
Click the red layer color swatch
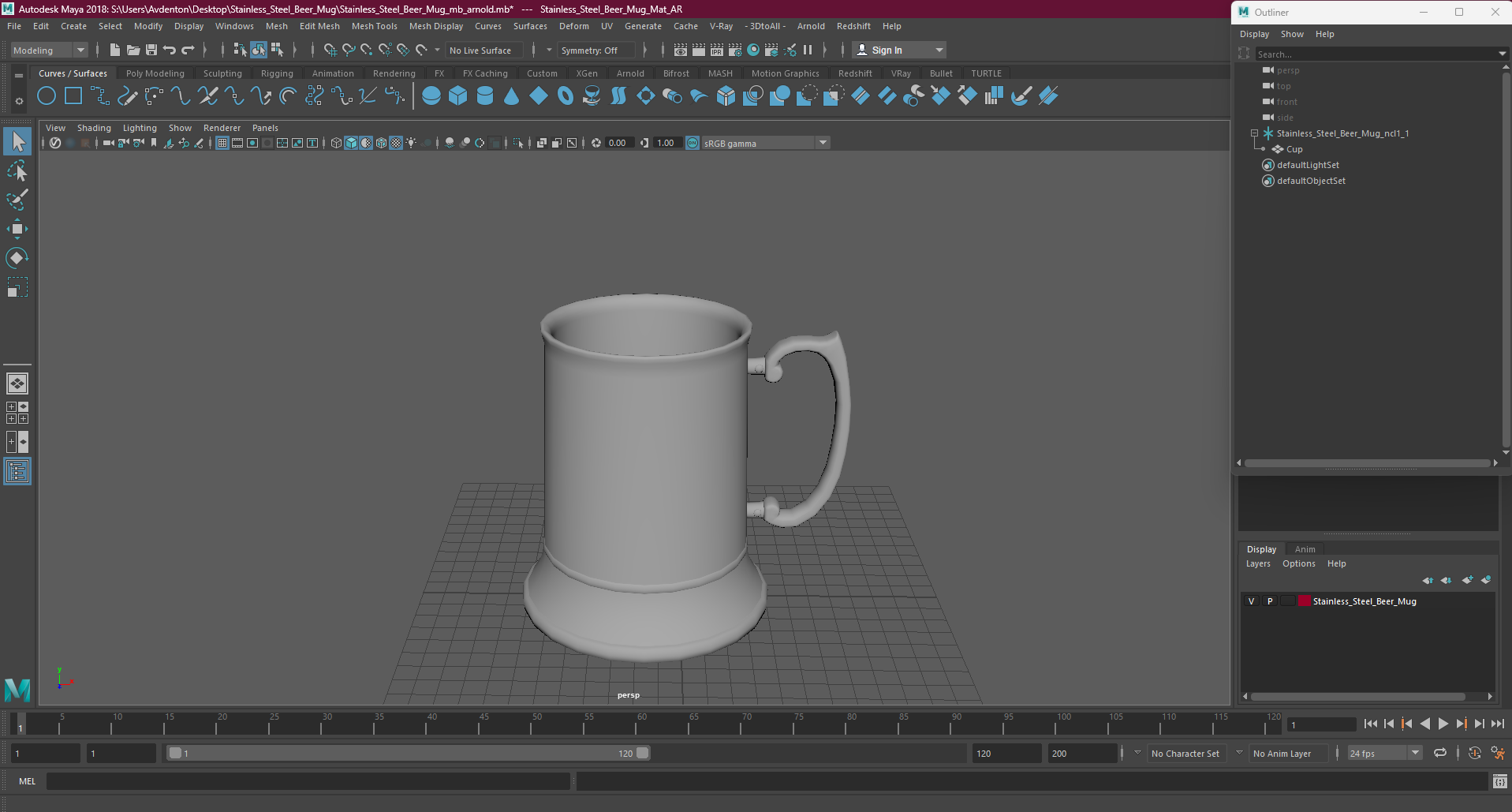pyautogui.click(x=1304, y=601)
